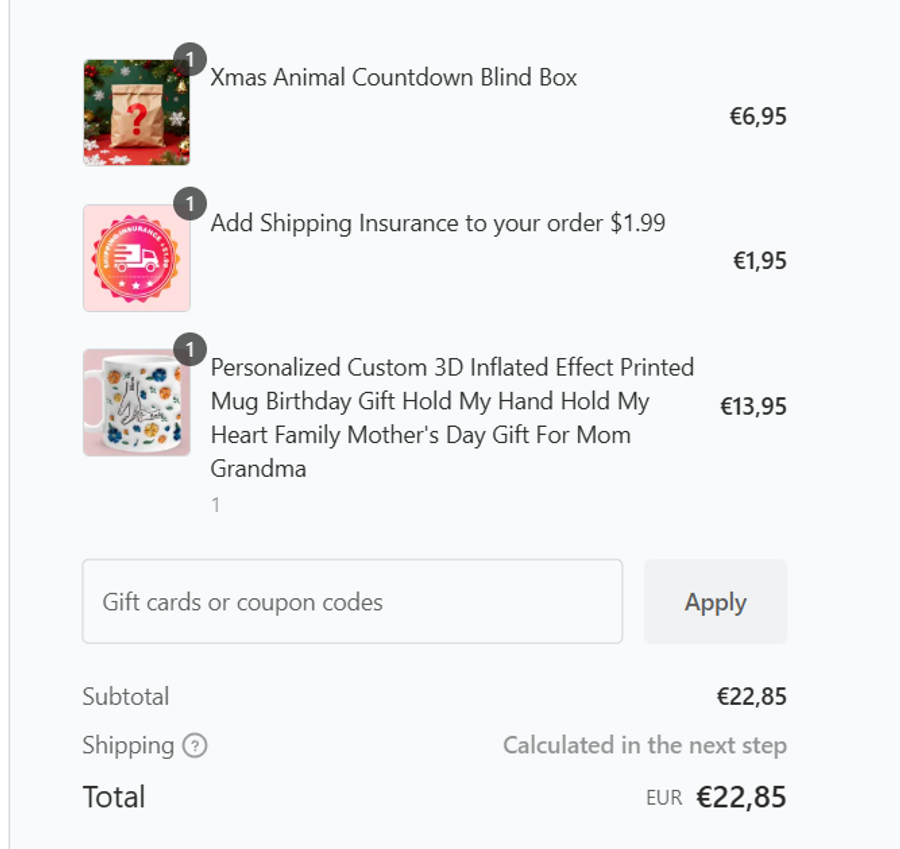Screen dimensions: 900x849
Task: Click the €1,95 shipping insurance price
Action: pos(759,261)
